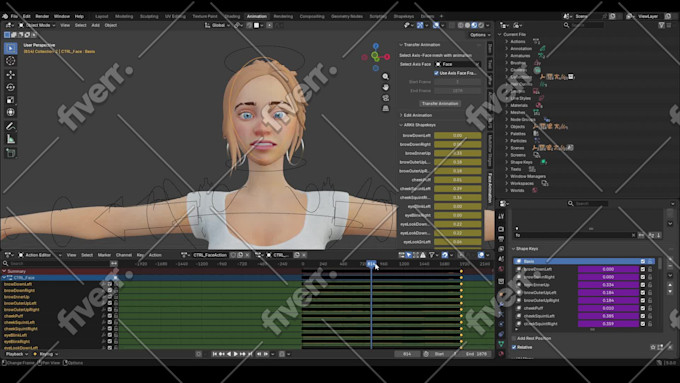Toggle the Basis shape key checkbox
The width and height of the screenshot is (680, 383).
(643, 261)
